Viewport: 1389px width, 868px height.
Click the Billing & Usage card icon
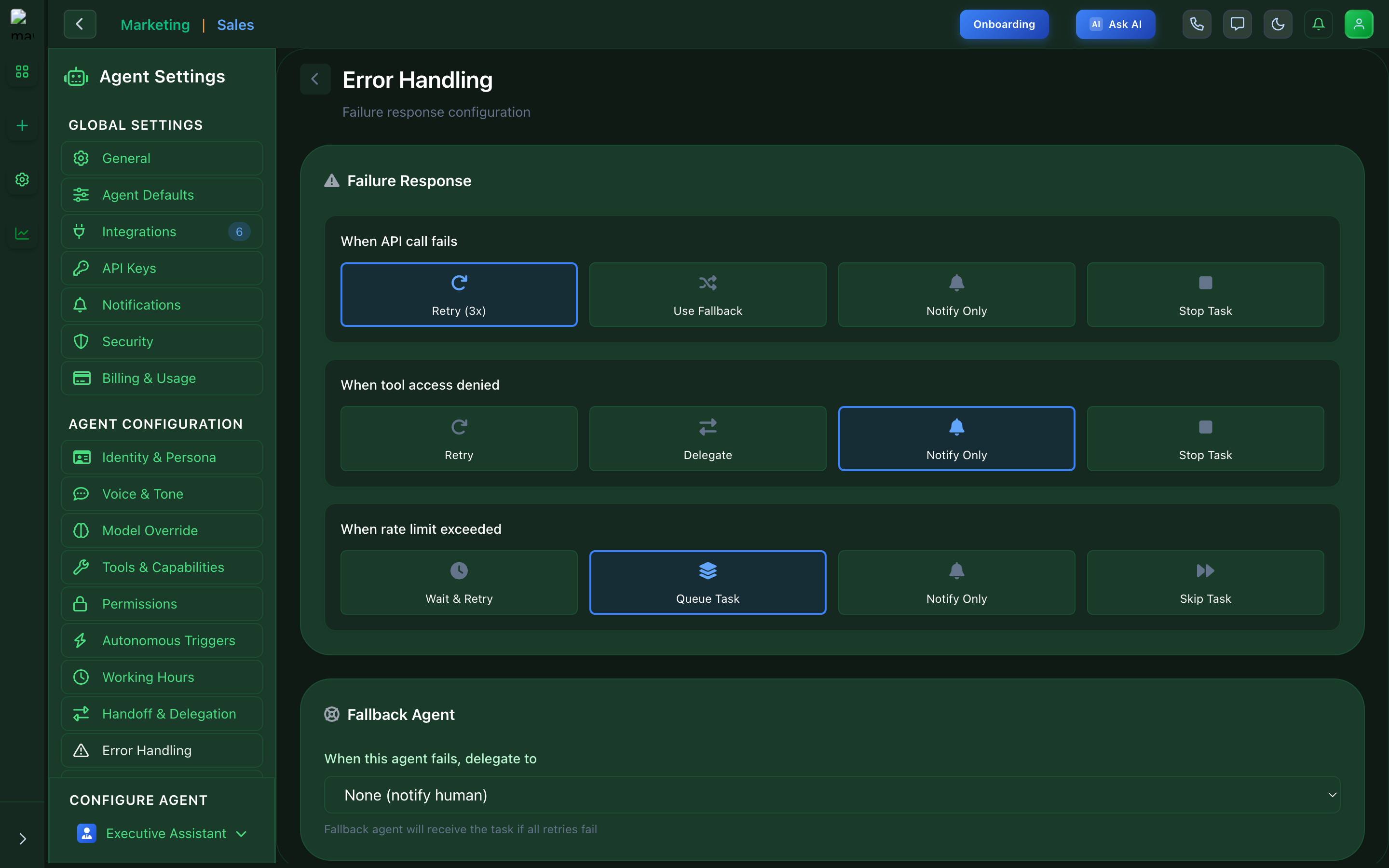tap(82, 379)
